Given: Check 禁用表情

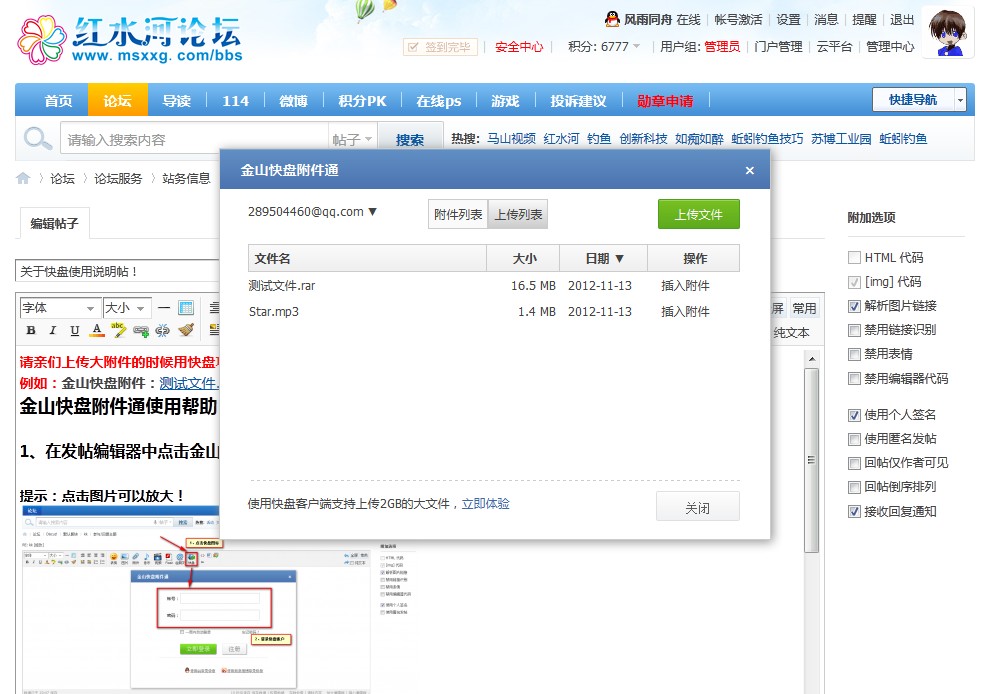Looking at the screenshot, I should (855, 354).
